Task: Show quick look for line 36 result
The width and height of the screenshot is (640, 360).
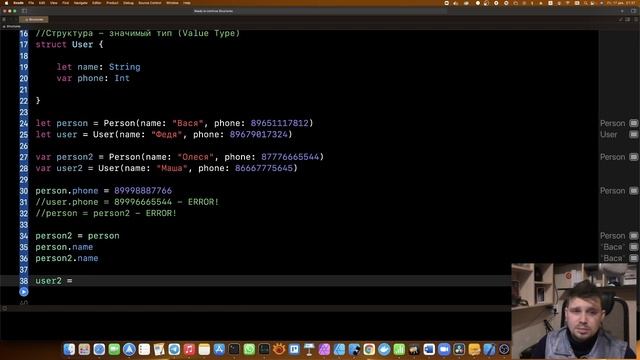Action: click(633, 258)
